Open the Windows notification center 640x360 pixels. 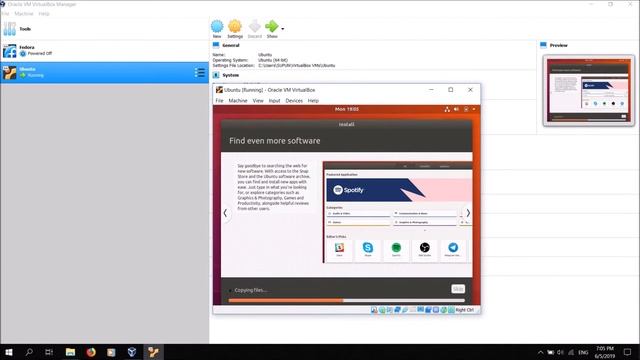pos(628,352)
